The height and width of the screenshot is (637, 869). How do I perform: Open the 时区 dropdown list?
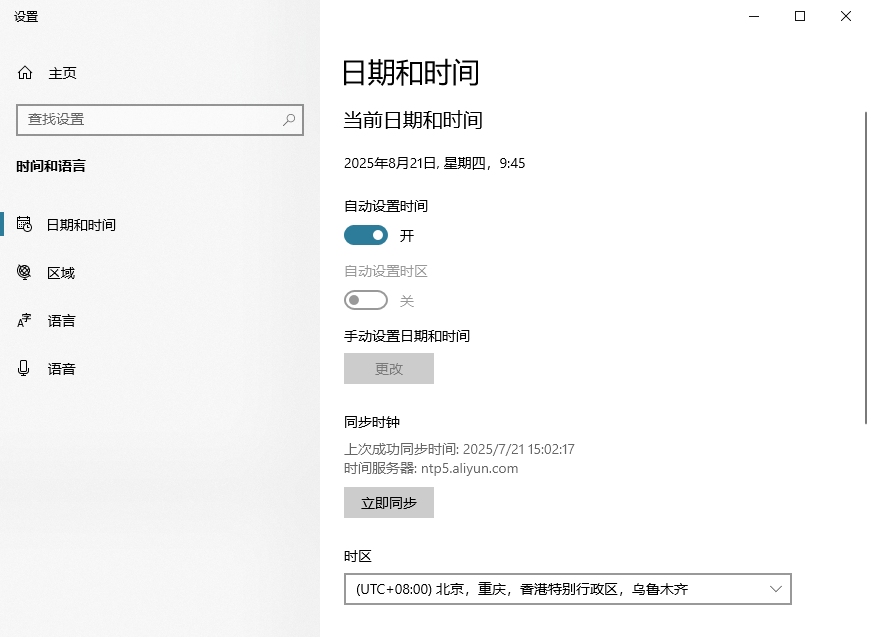click(568, 589)
